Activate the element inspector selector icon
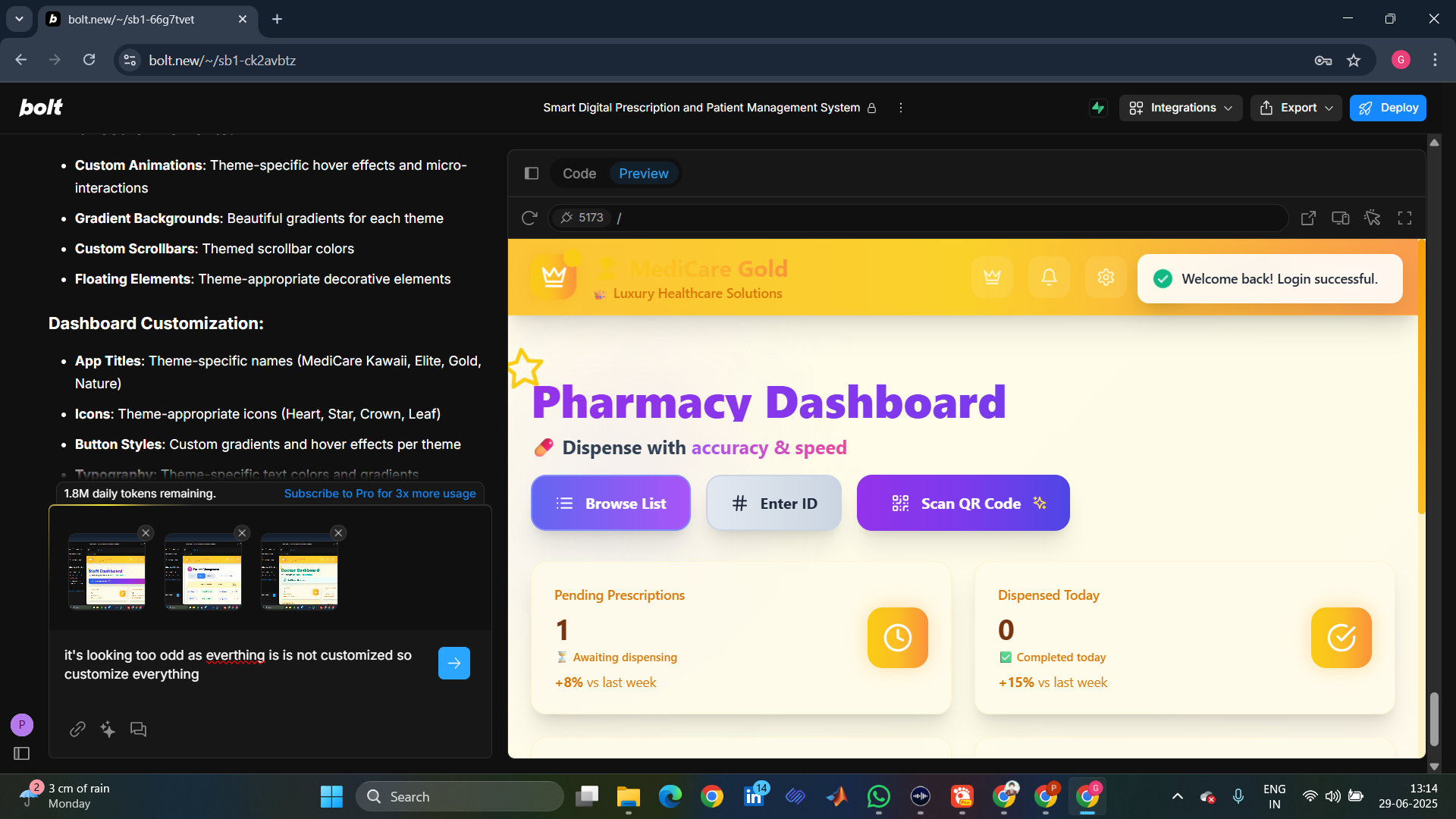This screenshot has height=819, width=1456. pos(1372,218)
